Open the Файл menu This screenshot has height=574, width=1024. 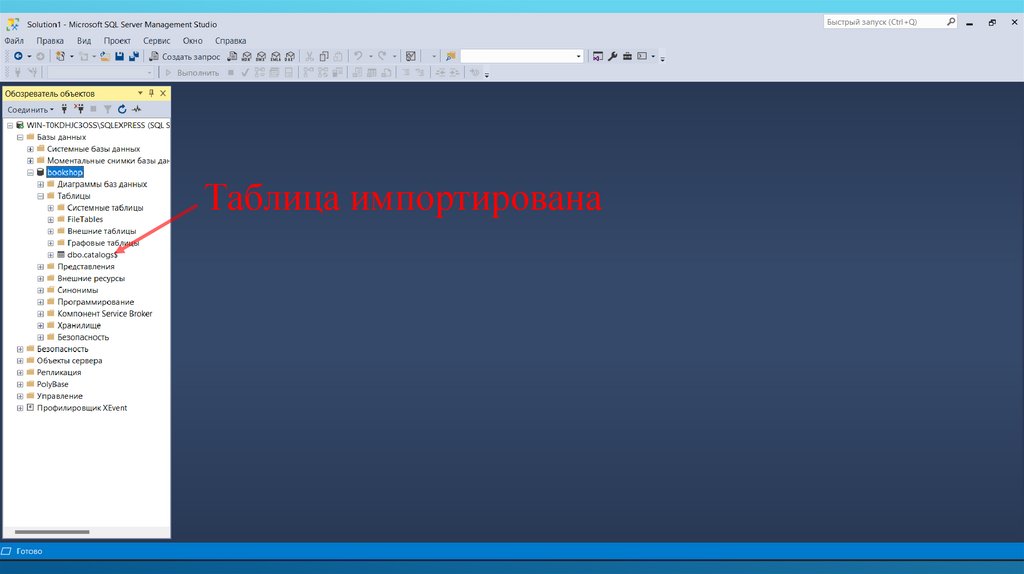coord(14,40)
